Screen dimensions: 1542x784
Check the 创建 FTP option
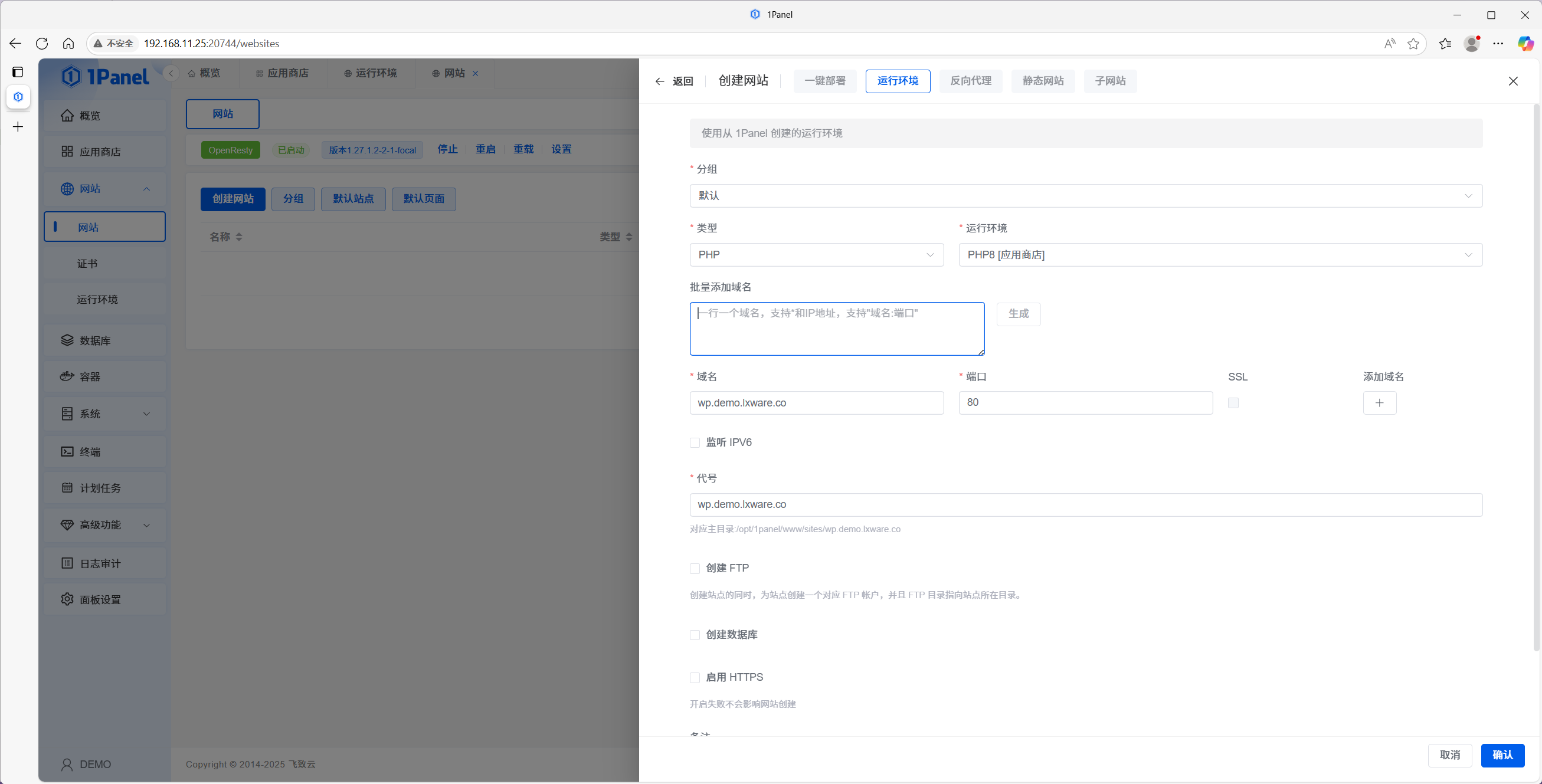(x=695, y=568)
